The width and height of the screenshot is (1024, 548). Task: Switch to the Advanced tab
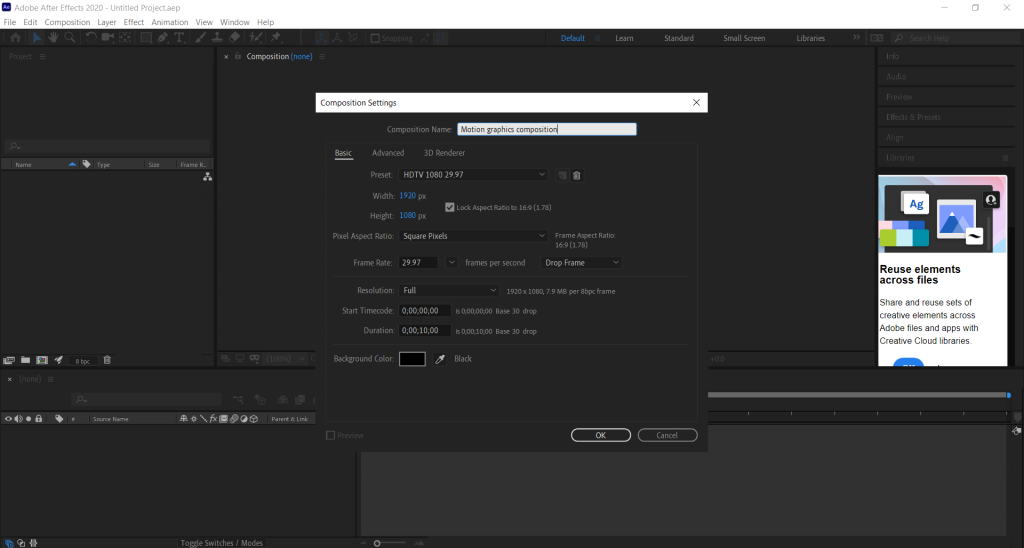(x=388, y=153)
